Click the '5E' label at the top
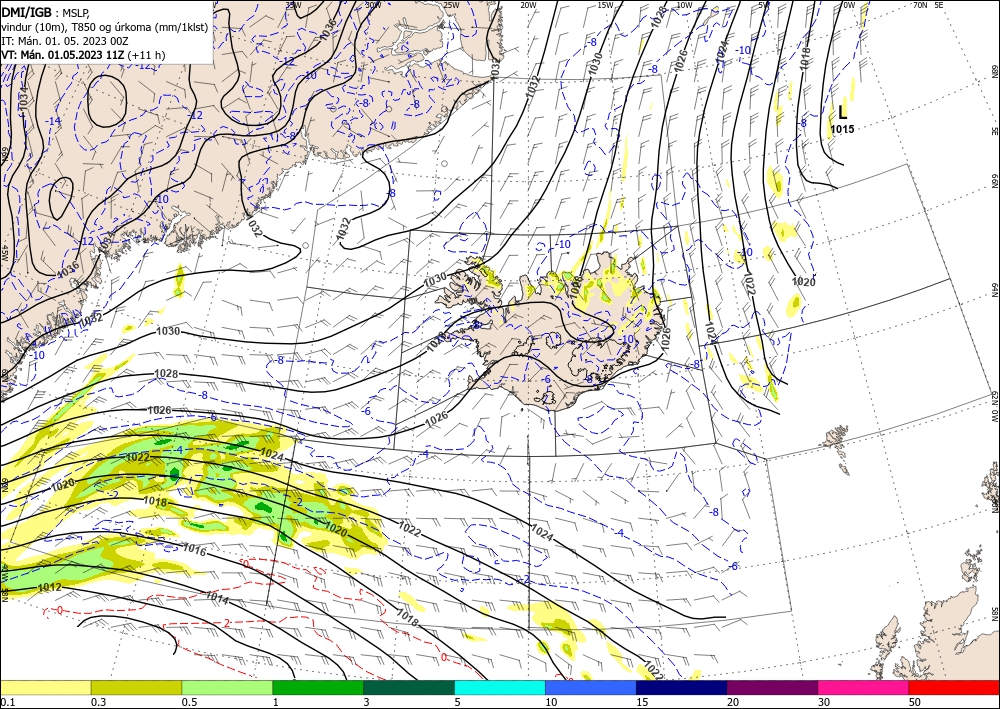Viewport: 1000px width, 709px height. click(x=939, y=5)
